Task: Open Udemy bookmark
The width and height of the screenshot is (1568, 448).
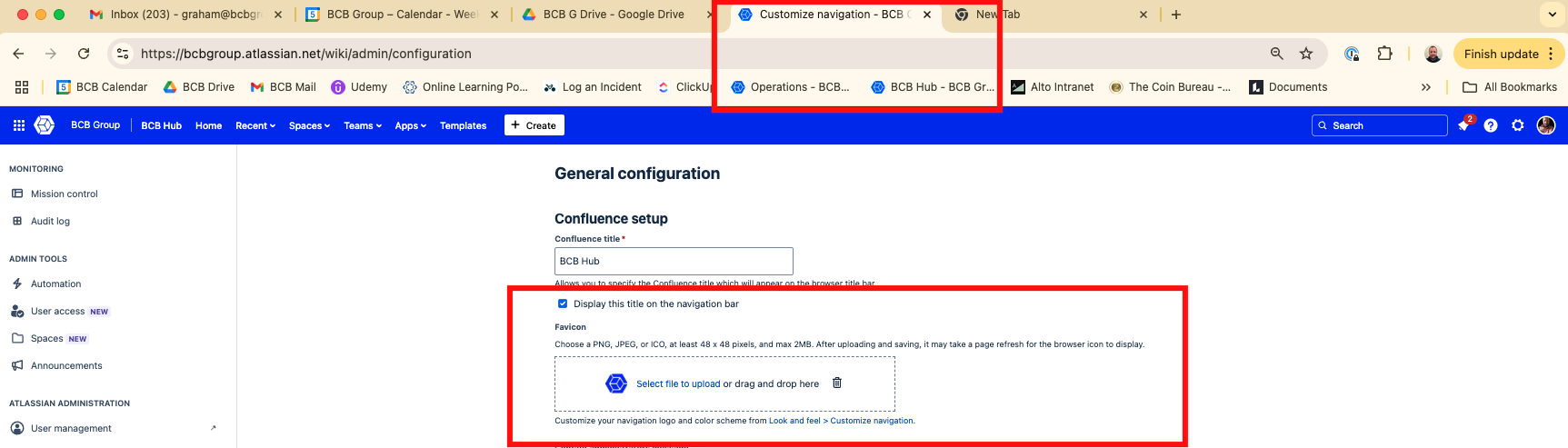Action: click(359, 87)
